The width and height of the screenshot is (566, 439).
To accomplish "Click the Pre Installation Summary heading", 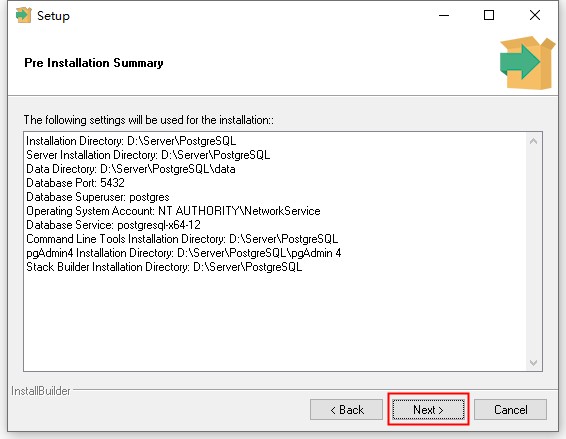I will pyautogui.click(x=94, y=63).
